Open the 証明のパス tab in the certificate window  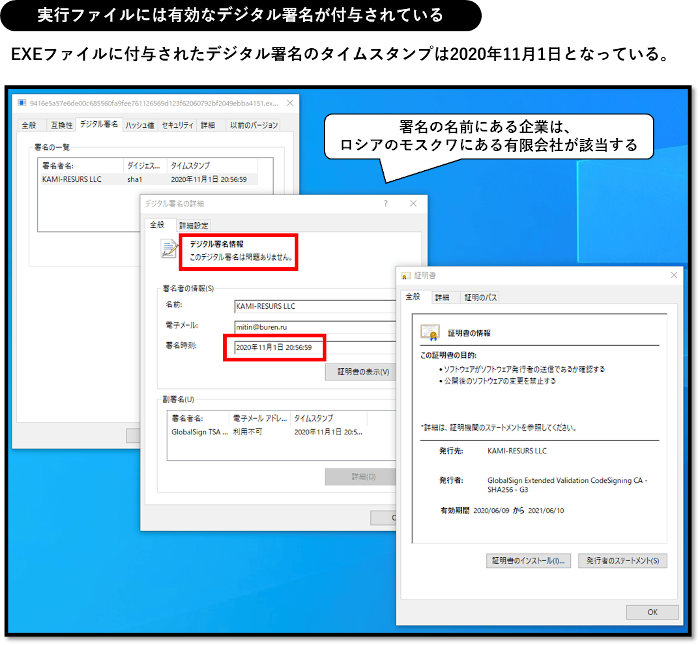[479, 297]
